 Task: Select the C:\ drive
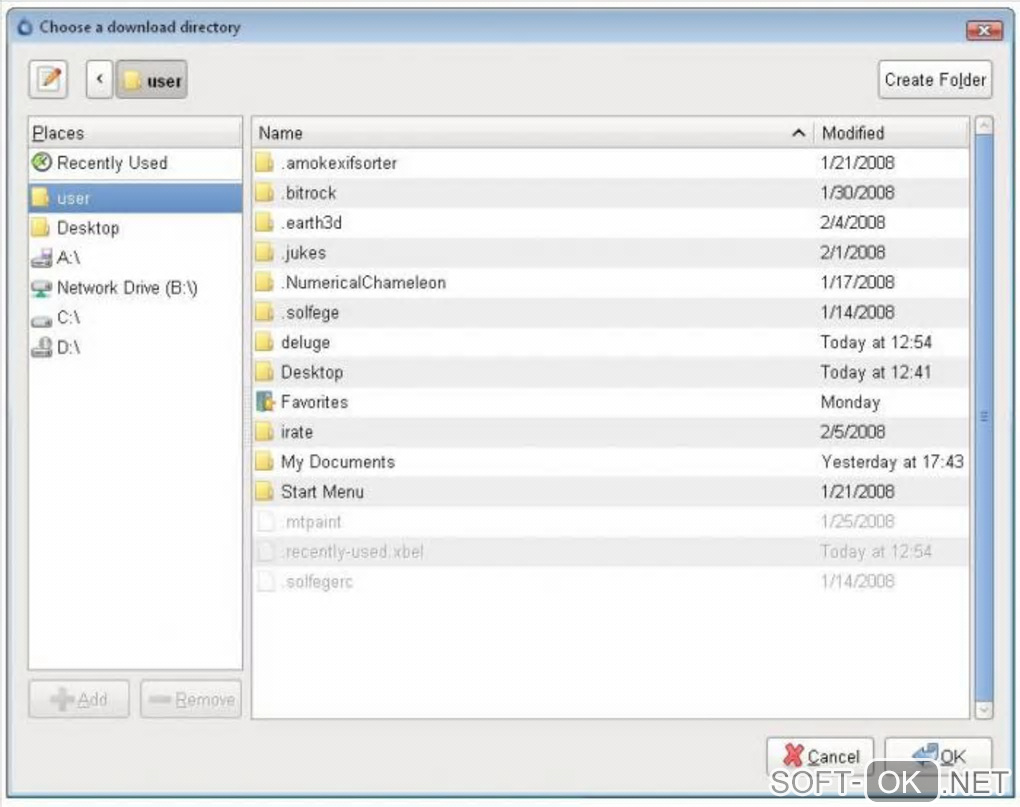click(x=135, y=317)
